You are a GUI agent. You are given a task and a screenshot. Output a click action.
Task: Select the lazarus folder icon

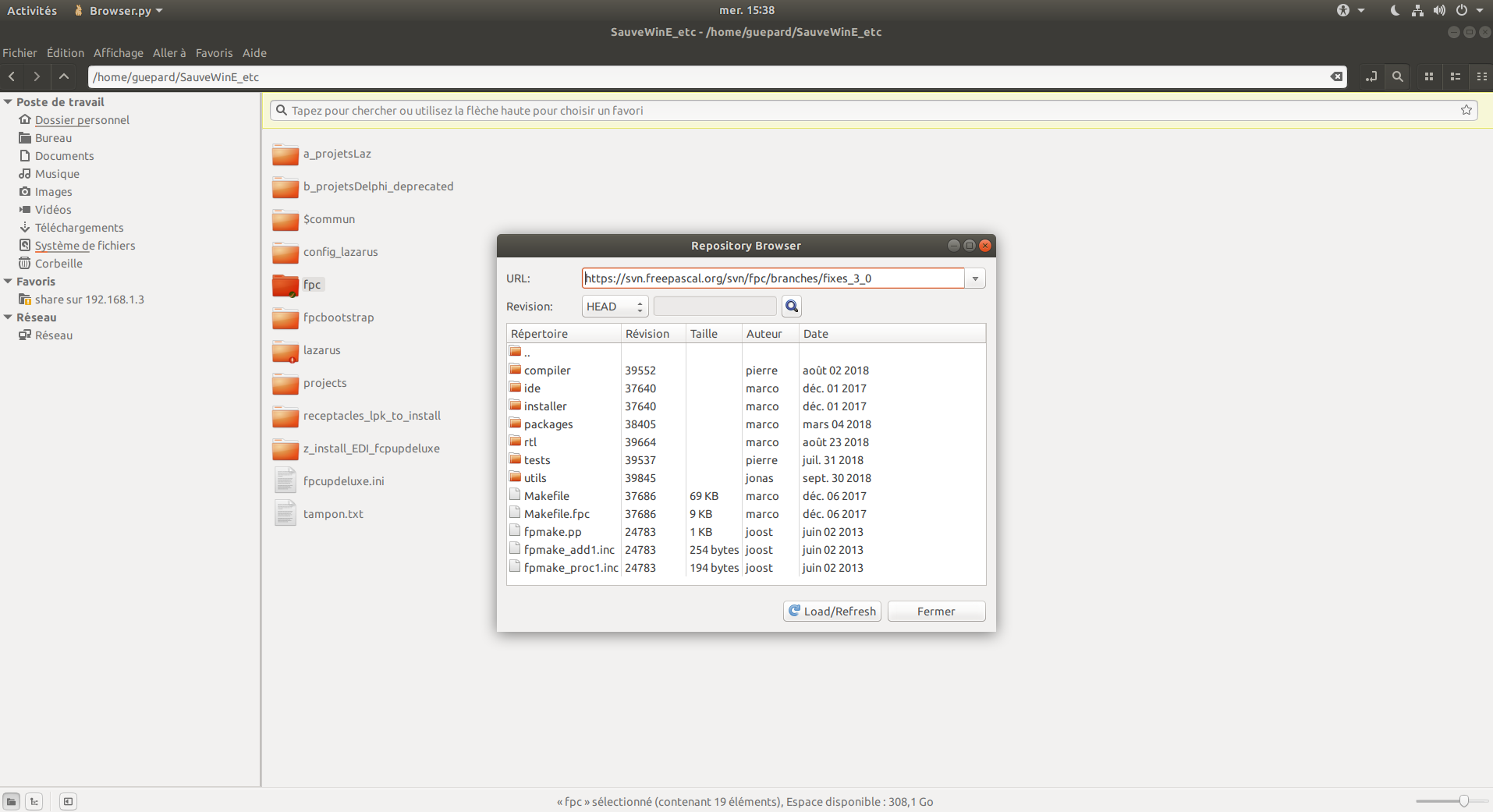285,350
